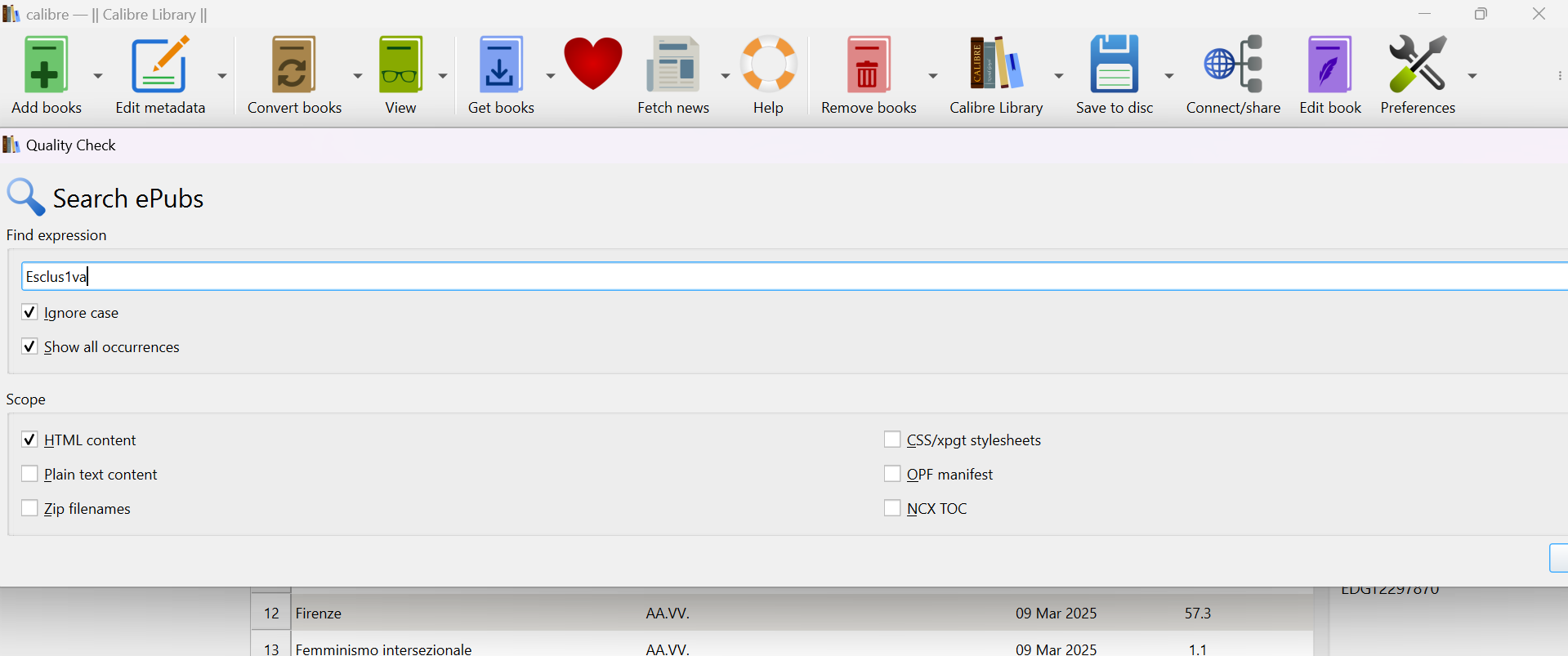The image size is (1568, 656).
Task: Expand the Calibre Library dropdown arrow
Action: click(x=1059, y=76)
